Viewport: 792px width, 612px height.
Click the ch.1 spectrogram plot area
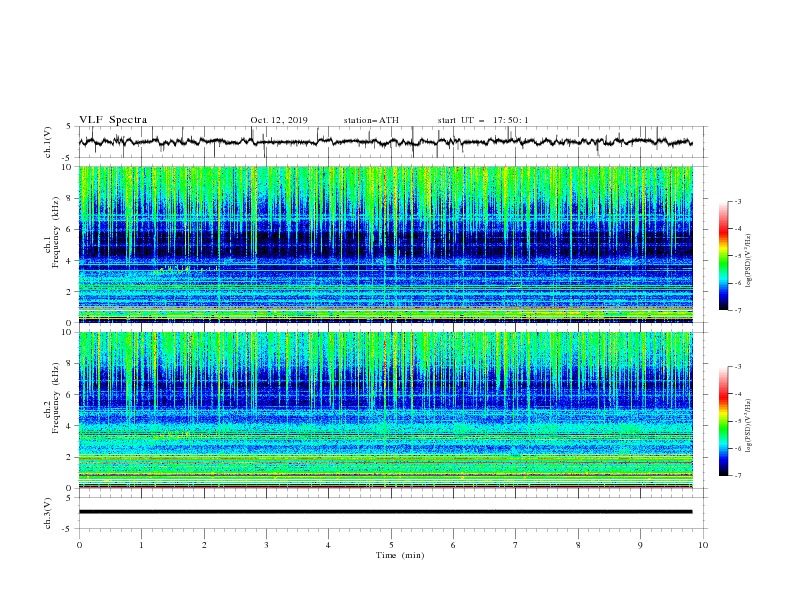(x=386, y=244)
